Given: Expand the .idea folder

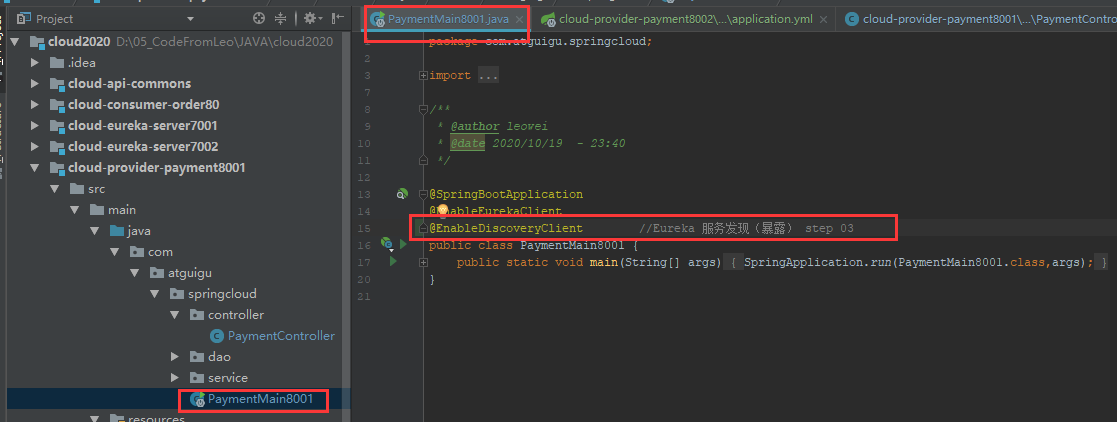Looking at the screenshot, I should click(x=35, y=63).
